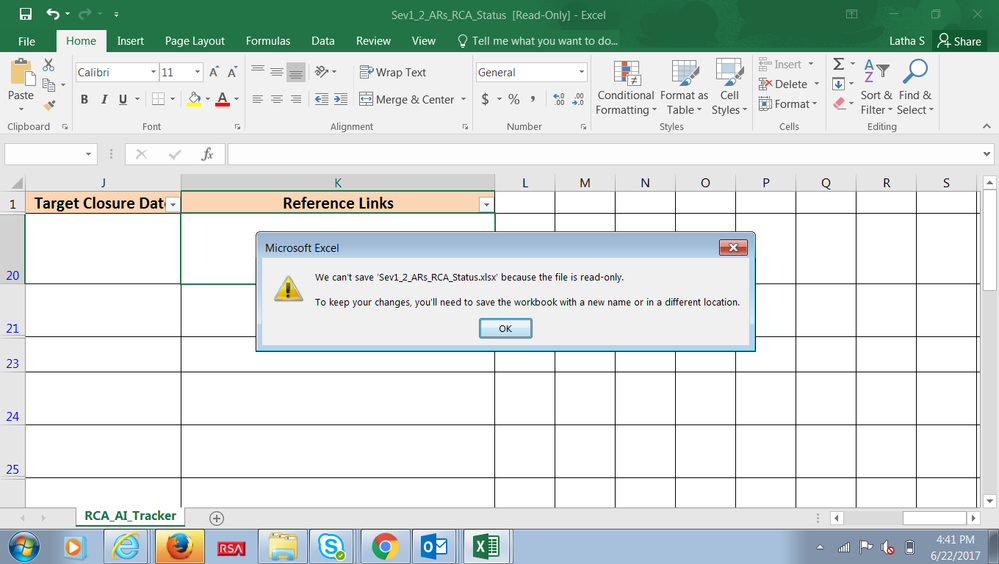The height and width of the screenshot is (564, 999).
Task: Open the Find & Select menu
Action: tap(915, 87)
